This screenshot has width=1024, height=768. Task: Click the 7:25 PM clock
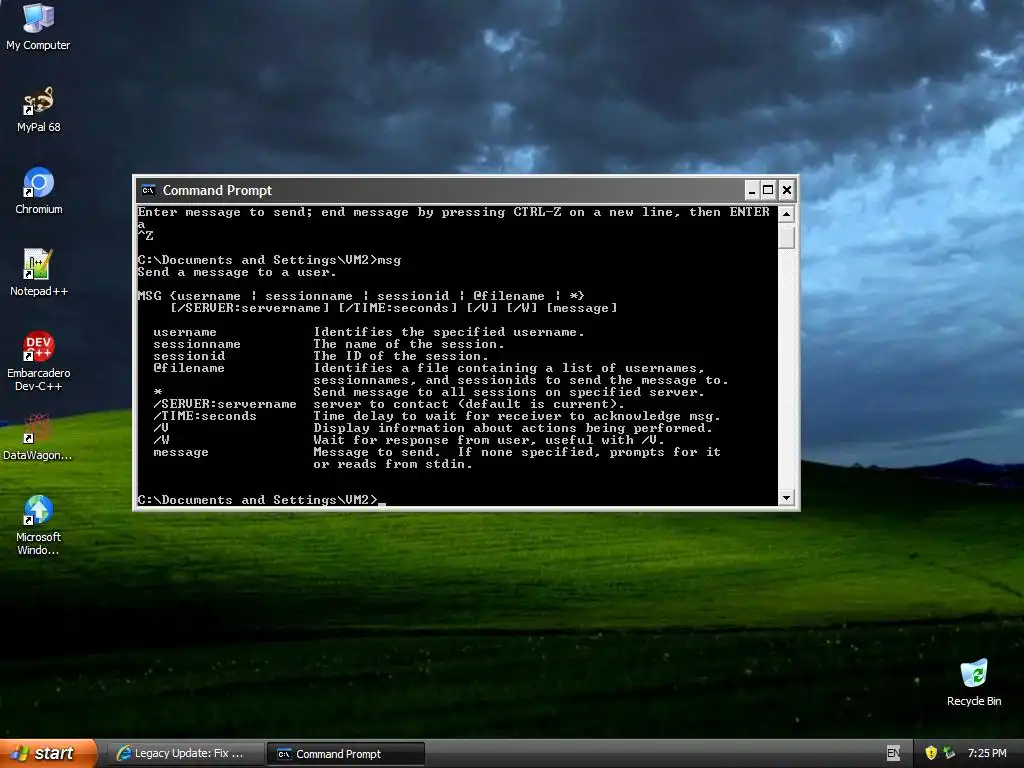pos(987,753)
